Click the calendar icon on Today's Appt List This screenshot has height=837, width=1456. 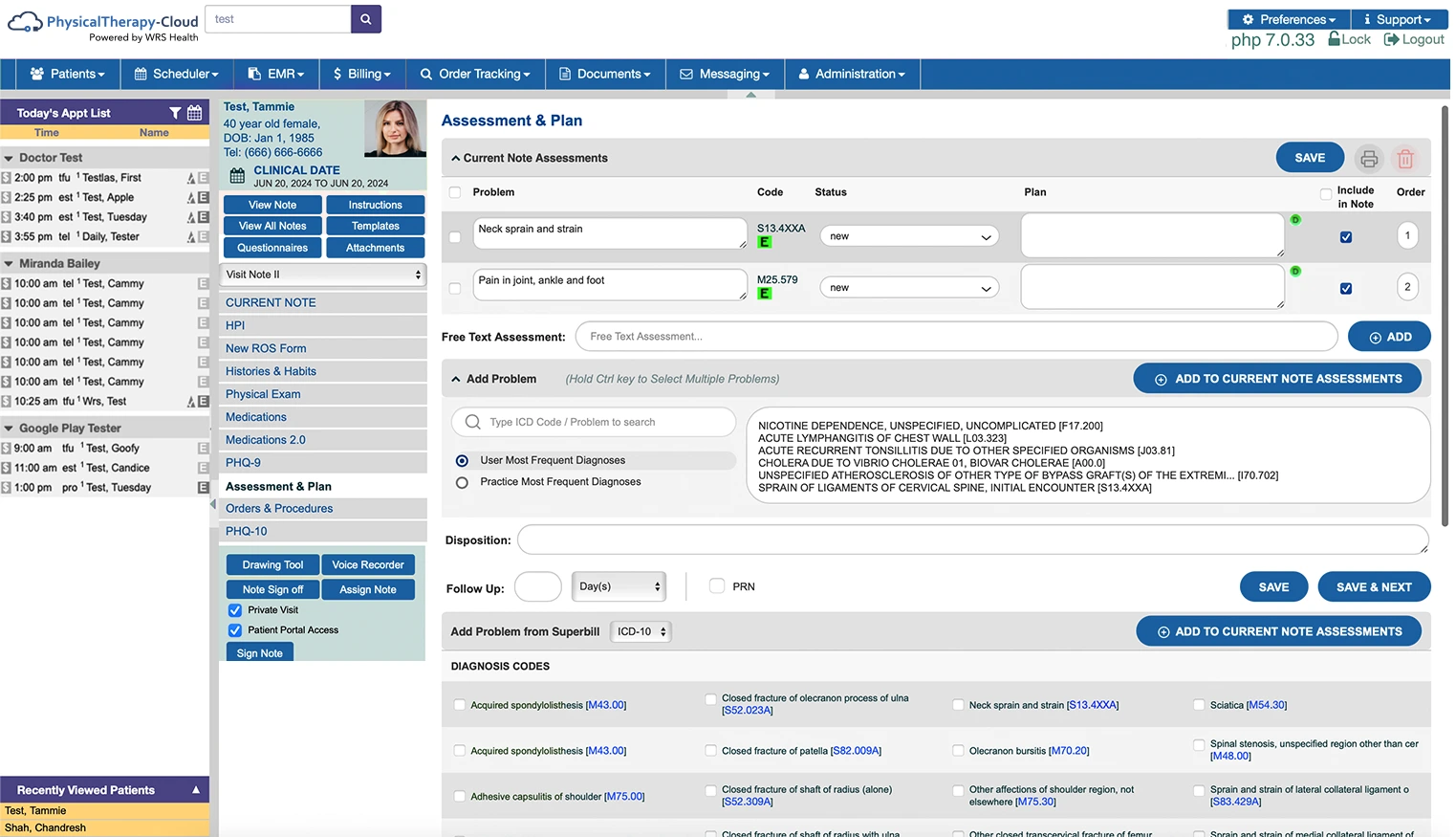click(194, 112)
